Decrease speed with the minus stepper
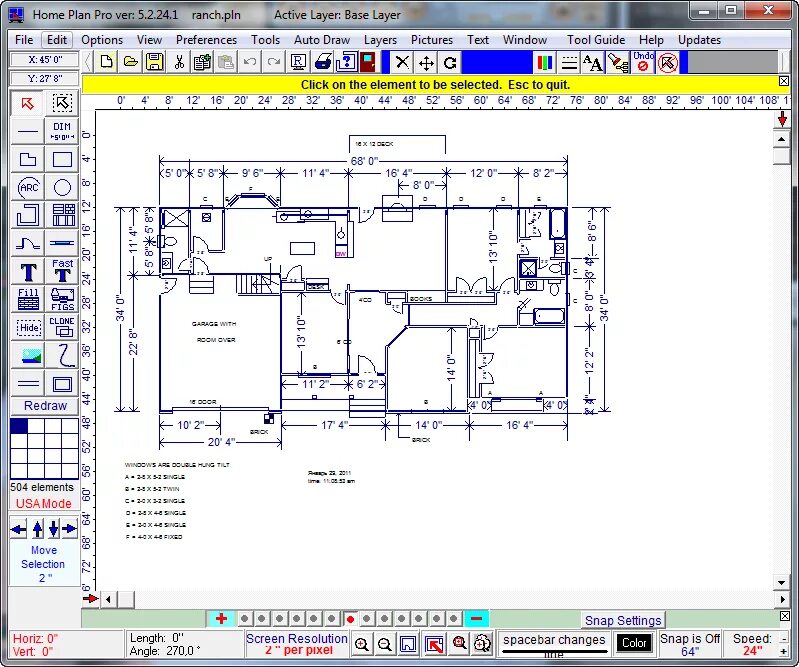The width and height of the screenshot is (799, 667). tap(784, 638)
